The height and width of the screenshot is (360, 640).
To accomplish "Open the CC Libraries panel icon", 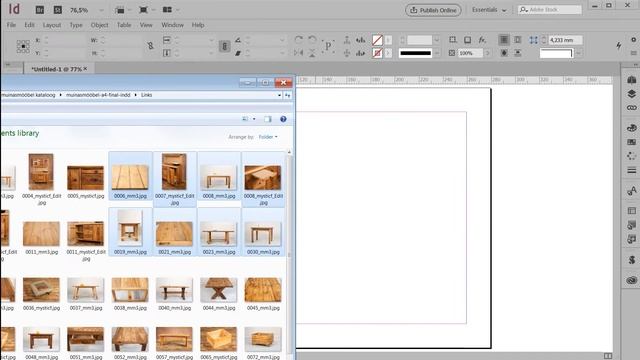I will (631, 280).
